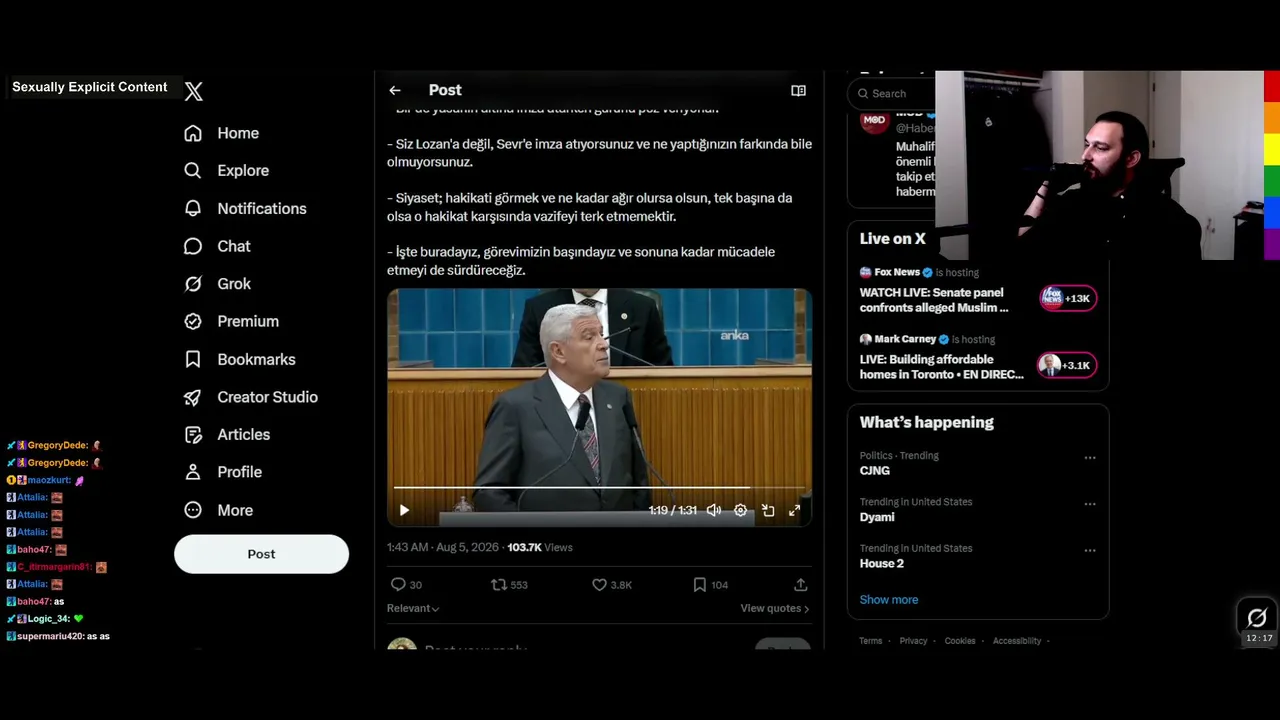
Task: Open the Cookies footer link
Action: [x=960, y=641]
